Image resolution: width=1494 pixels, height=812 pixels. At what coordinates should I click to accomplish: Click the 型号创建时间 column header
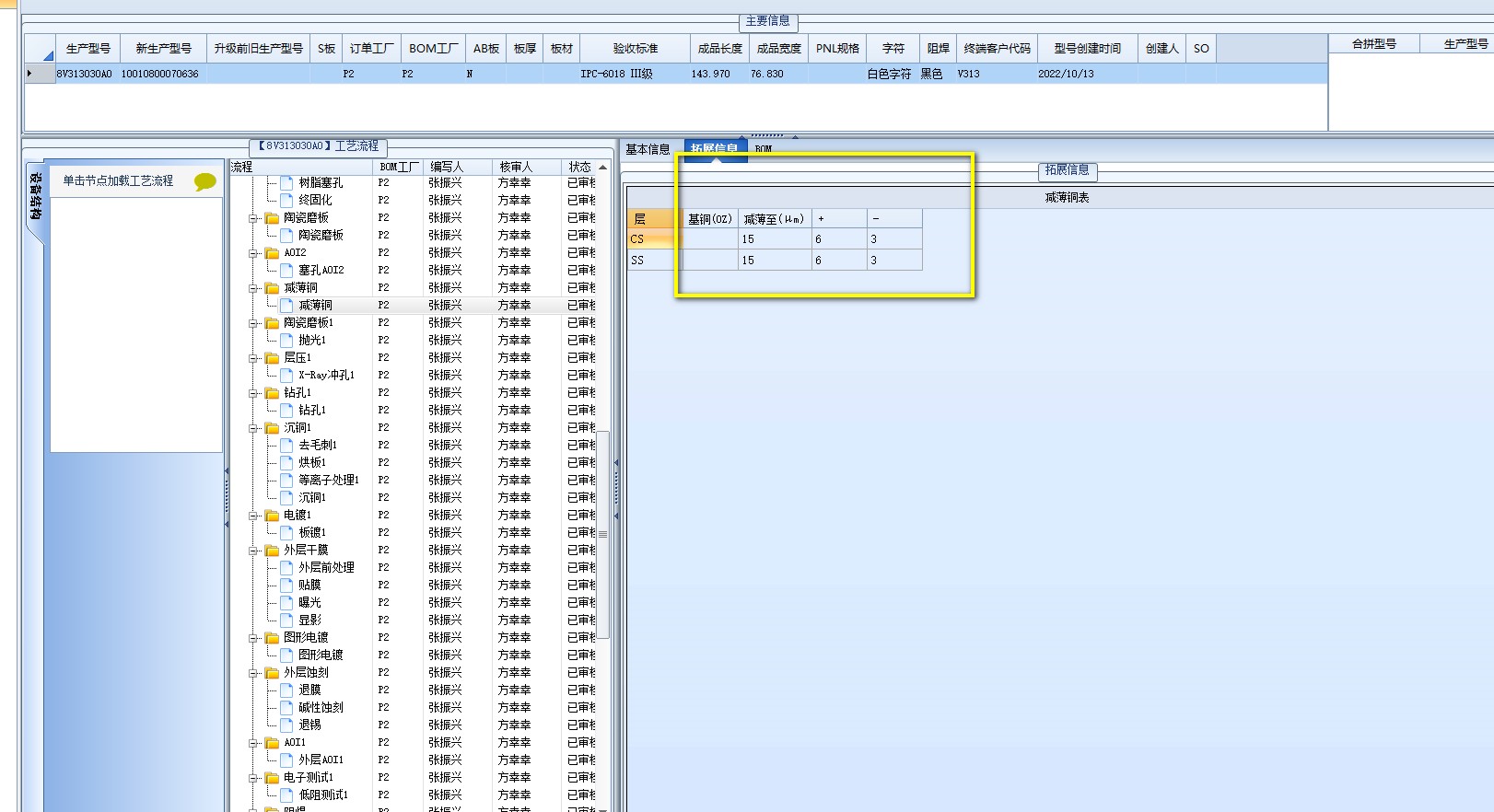tap(1088, 49)
